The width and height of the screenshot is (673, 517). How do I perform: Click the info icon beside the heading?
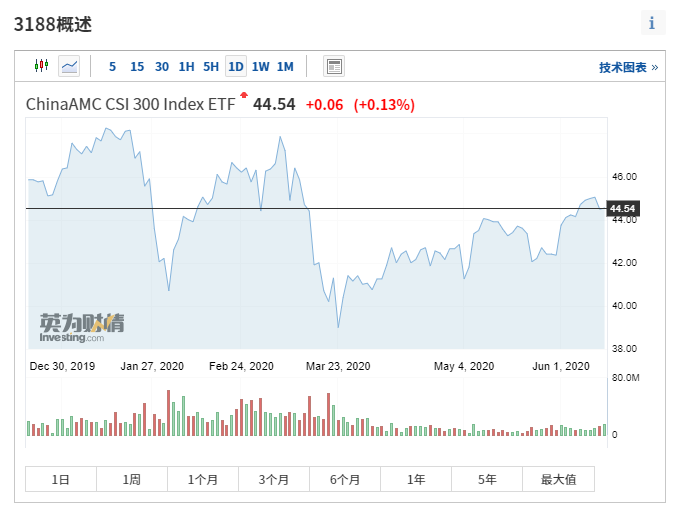(x=652, y=23)
